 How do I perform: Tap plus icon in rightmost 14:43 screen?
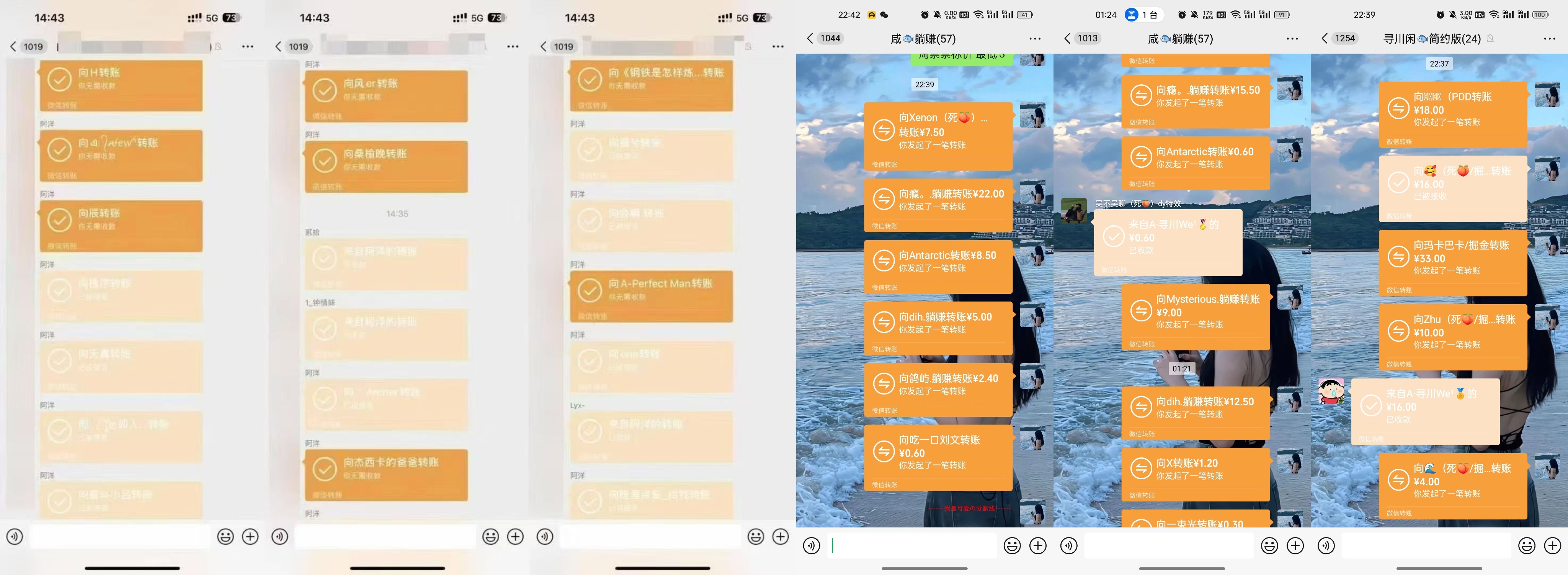point(780,537)
